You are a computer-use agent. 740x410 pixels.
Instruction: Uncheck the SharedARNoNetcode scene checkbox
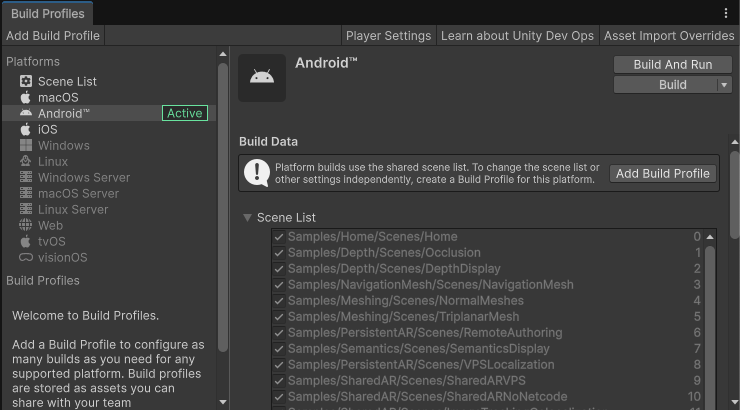coord(279,397)
